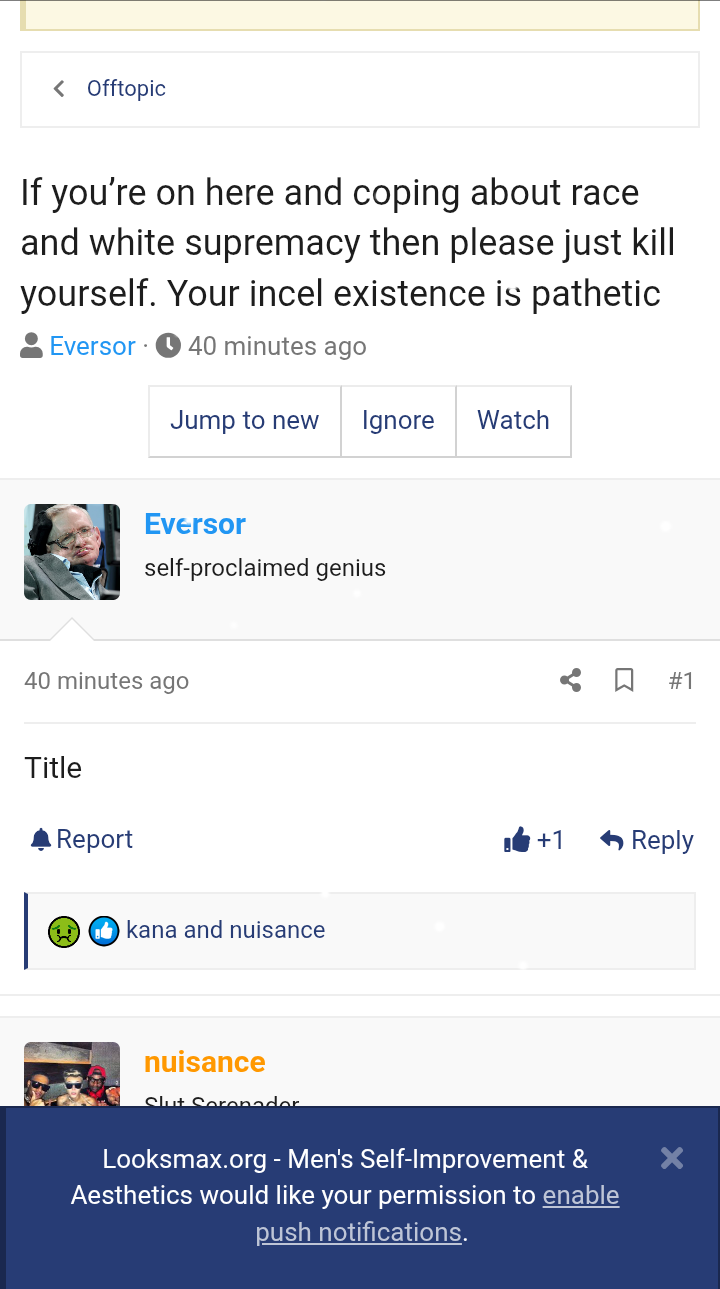Screen dimensions: 720x1289
Task: Click the blue like reaction icon
Action: pos(104,931)
